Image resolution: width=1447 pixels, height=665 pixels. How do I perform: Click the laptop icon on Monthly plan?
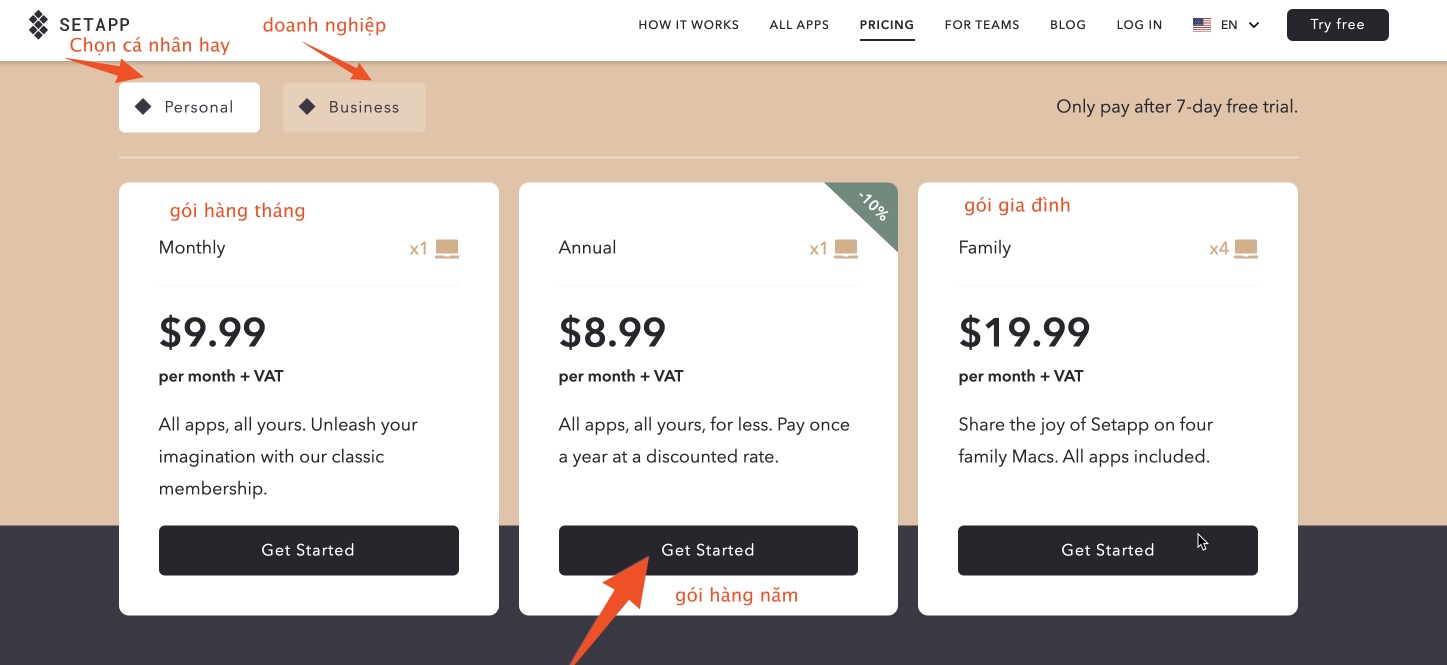tap(447, 249)
